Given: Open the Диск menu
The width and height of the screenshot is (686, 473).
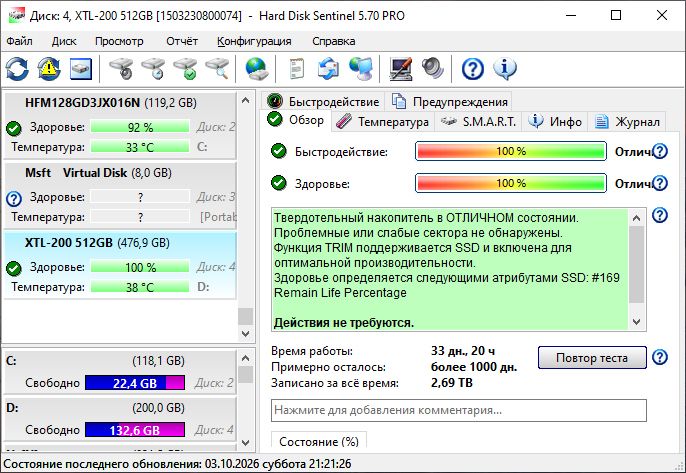Looking at the screenshot, I should 64,41.
